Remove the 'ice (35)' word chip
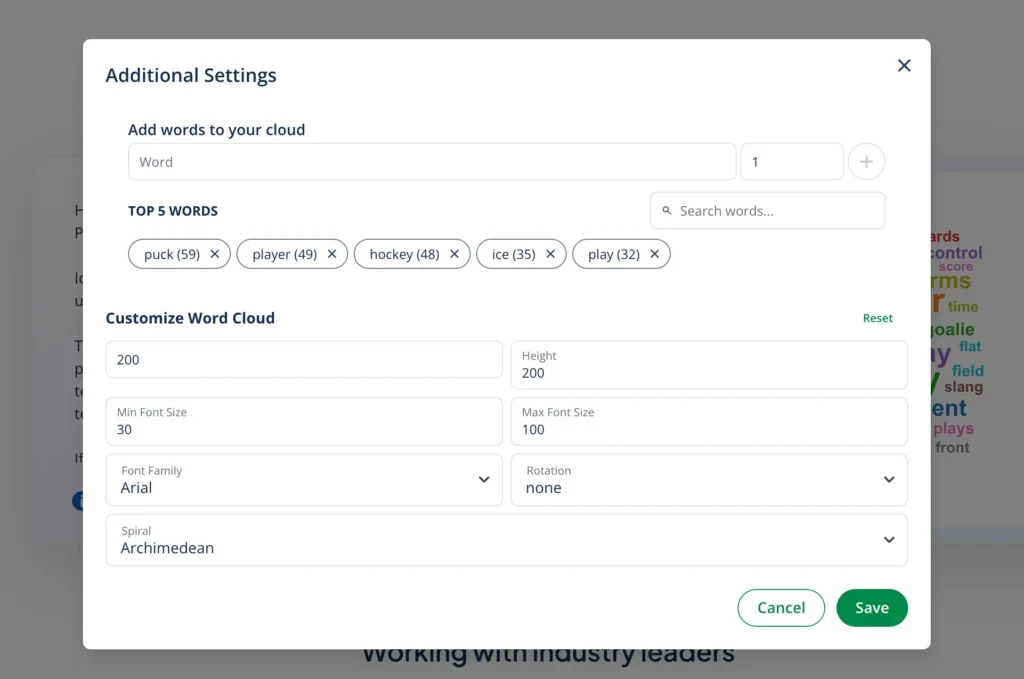This screenshot has width=1024, height=679. [550, 254]
